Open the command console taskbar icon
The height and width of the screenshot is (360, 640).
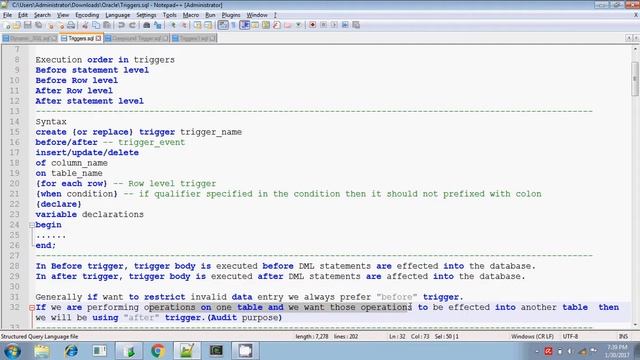(216, 351)
